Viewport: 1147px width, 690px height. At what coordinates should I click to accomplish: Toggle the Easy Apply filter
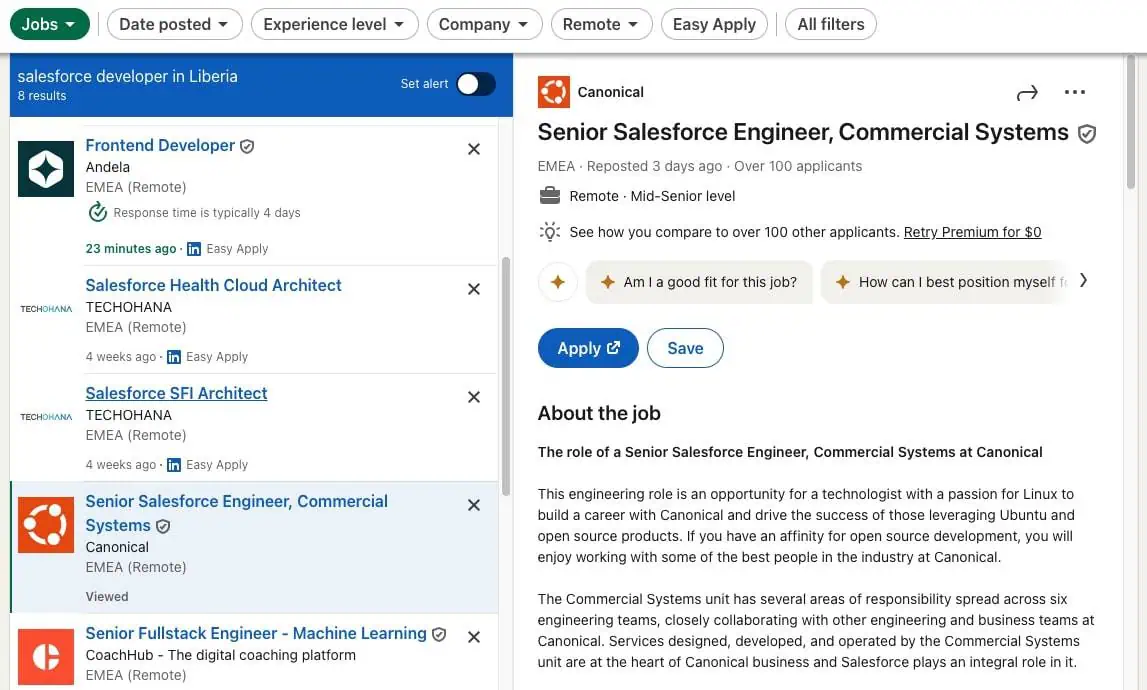tap(714, 24)
